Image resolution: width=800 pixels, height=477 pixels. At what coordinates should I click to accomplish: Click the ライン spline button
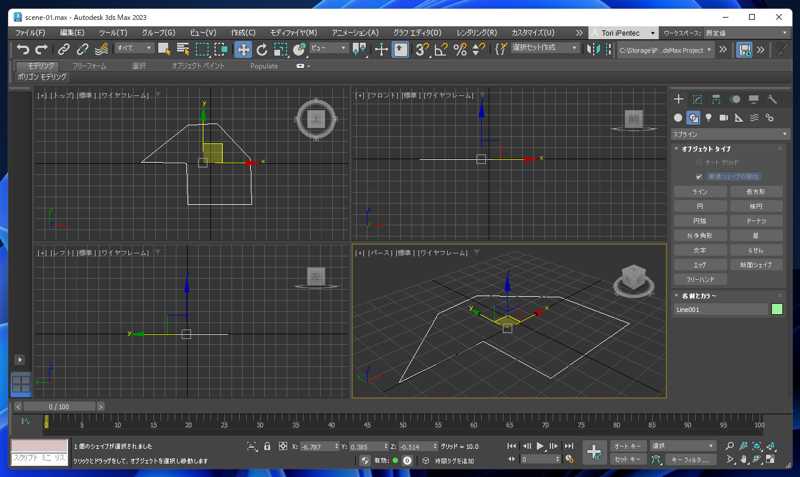700,191
